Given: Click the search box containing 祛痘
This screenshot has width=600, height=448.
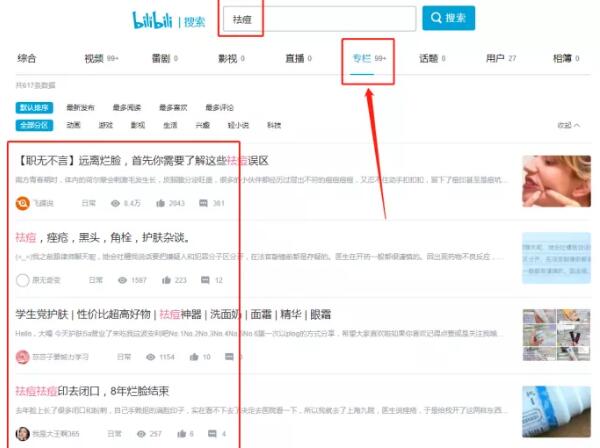Looking at the screenshot, I should pos(320,19).
